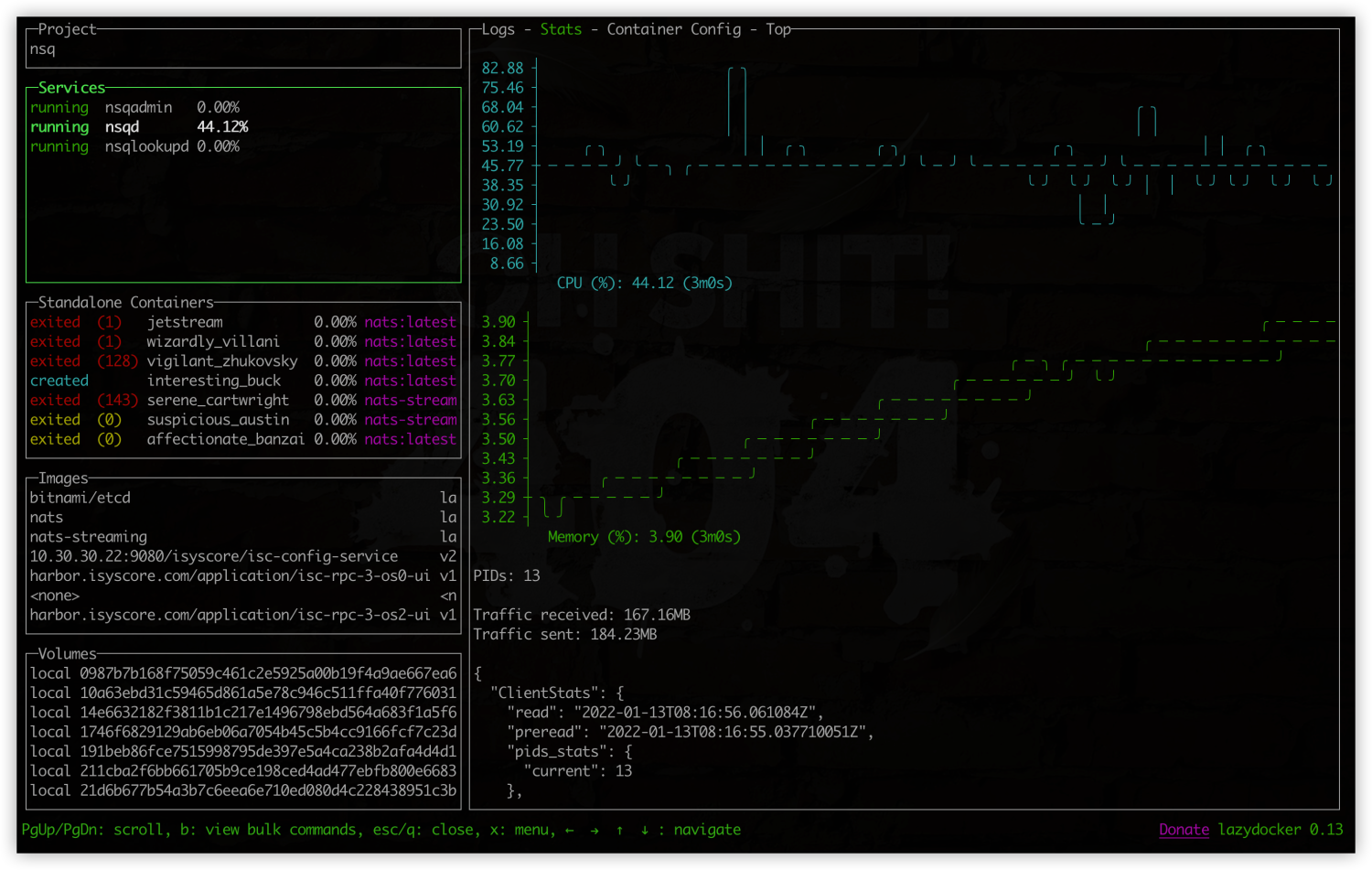The image size is (1372, 870).
Task: Switch to the Top tab
Action: 777,29
